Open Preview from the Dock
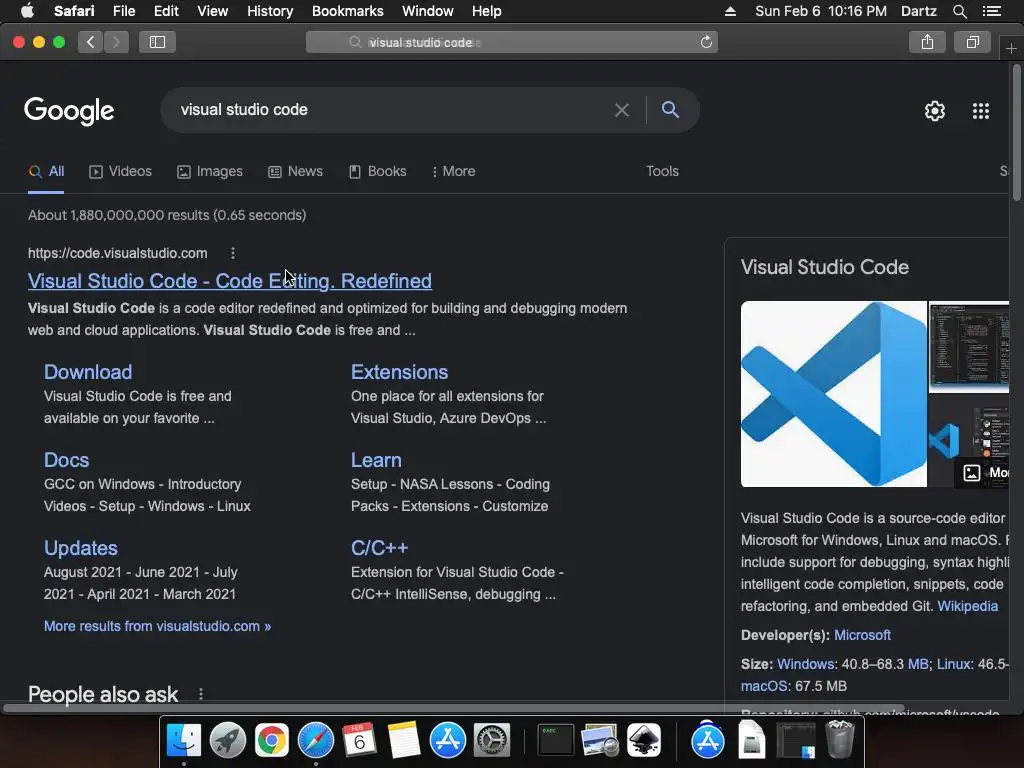Screen dimensions: 1024x768 pyautogui.click(x=600, y=741)
